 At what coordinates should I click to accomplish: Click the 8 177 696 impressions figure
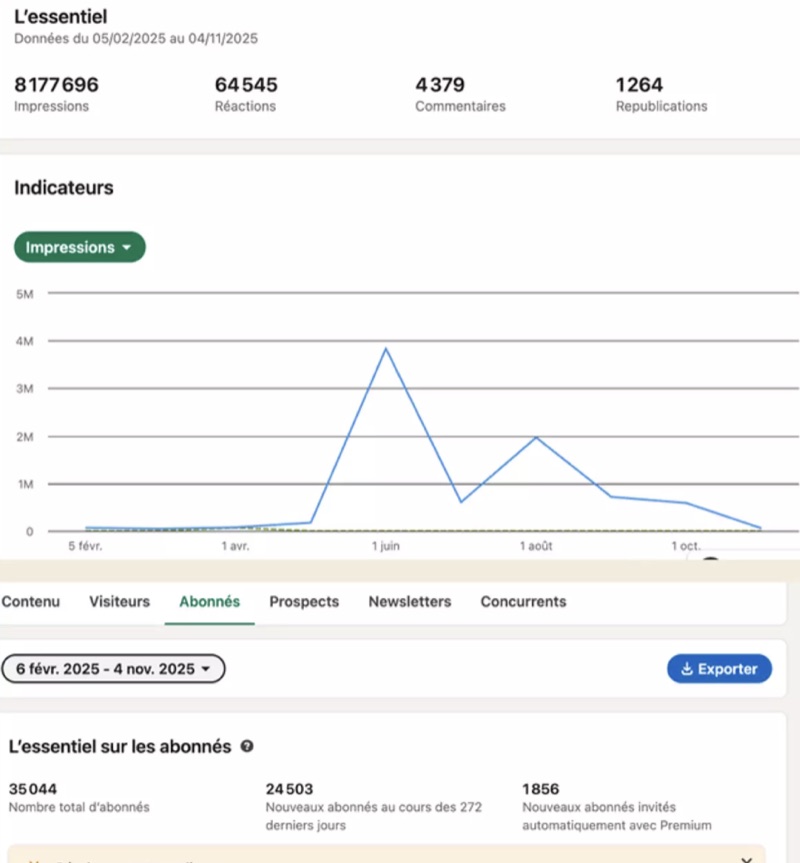coord(56,85)
